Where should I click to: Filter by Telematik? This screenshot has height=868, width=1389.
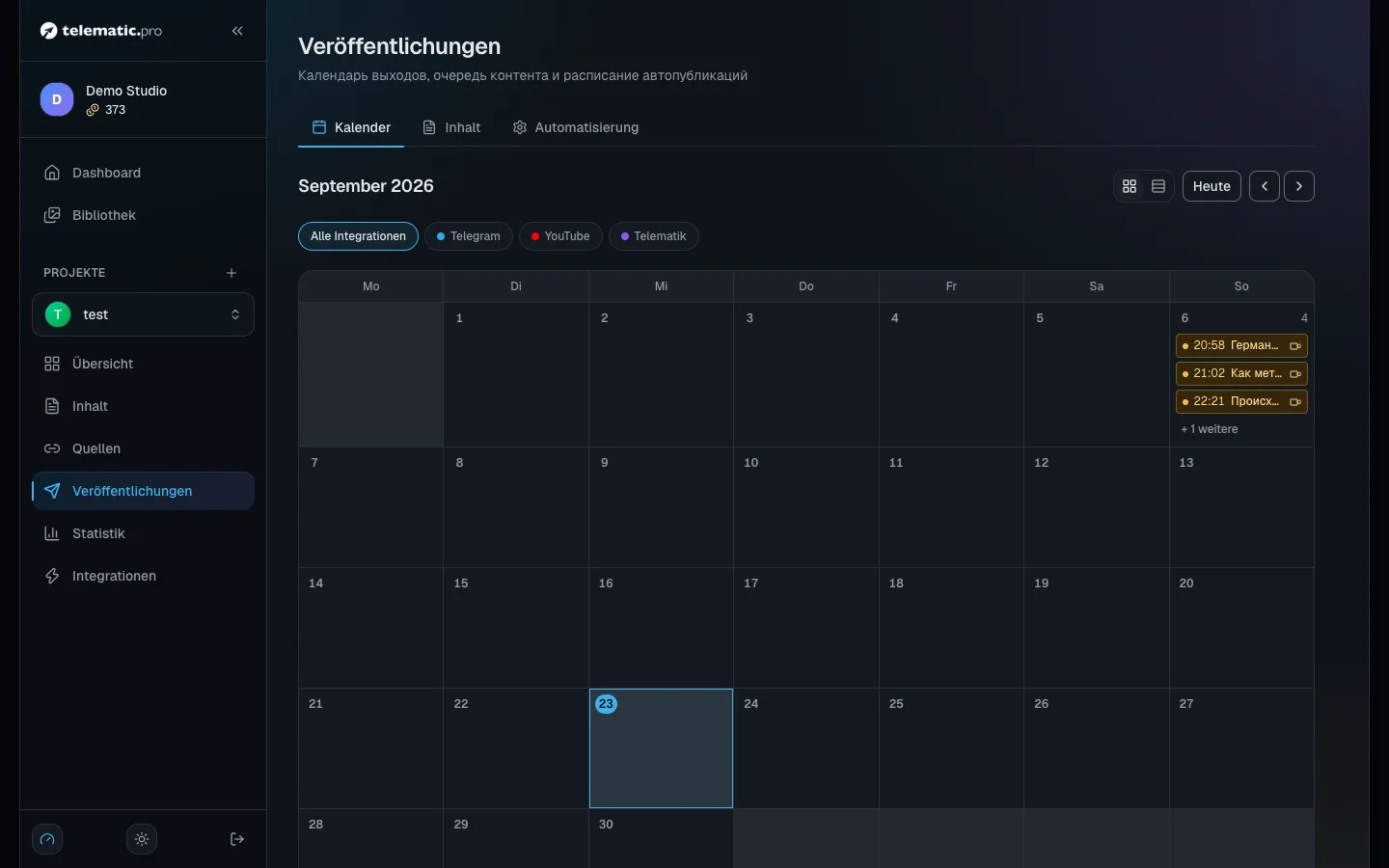(x=654, y=236)
